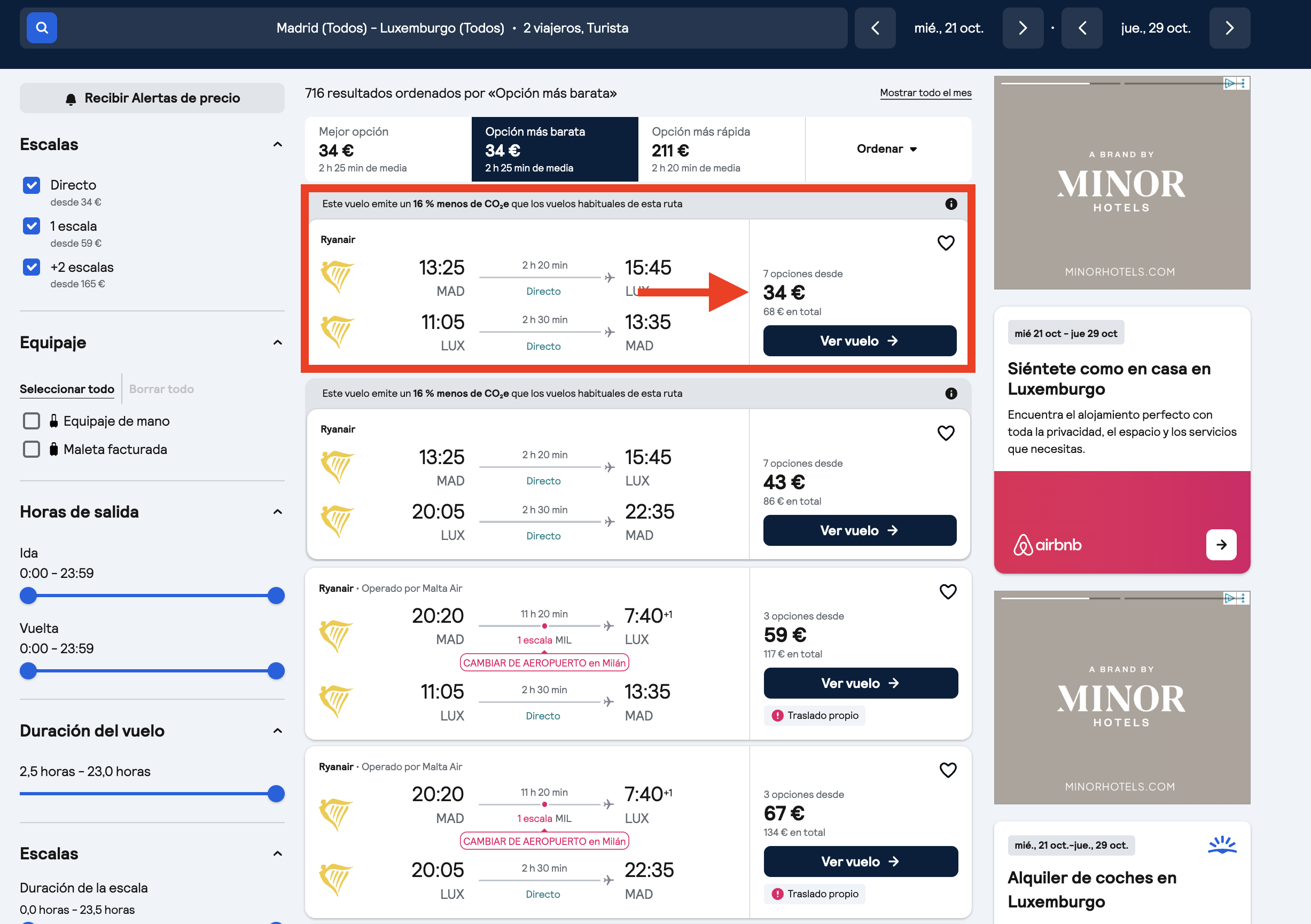Click Ver vuelo for the 59 € flight
This screenshot has width=1311, height=924.
[x=861, y=683]
